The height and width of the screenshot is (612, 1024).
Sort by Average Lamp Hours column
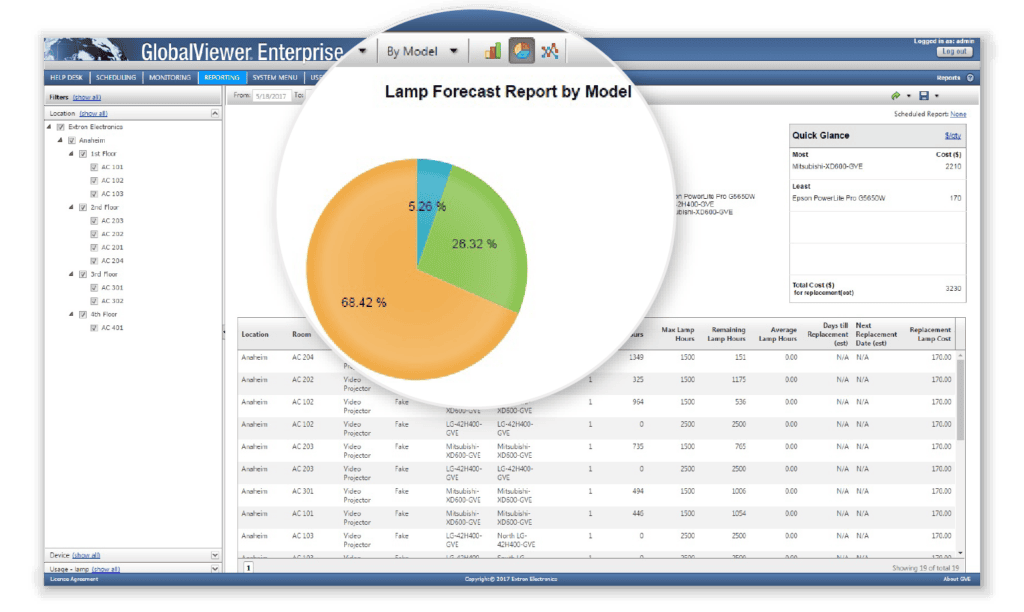click(x=778, y=334)
